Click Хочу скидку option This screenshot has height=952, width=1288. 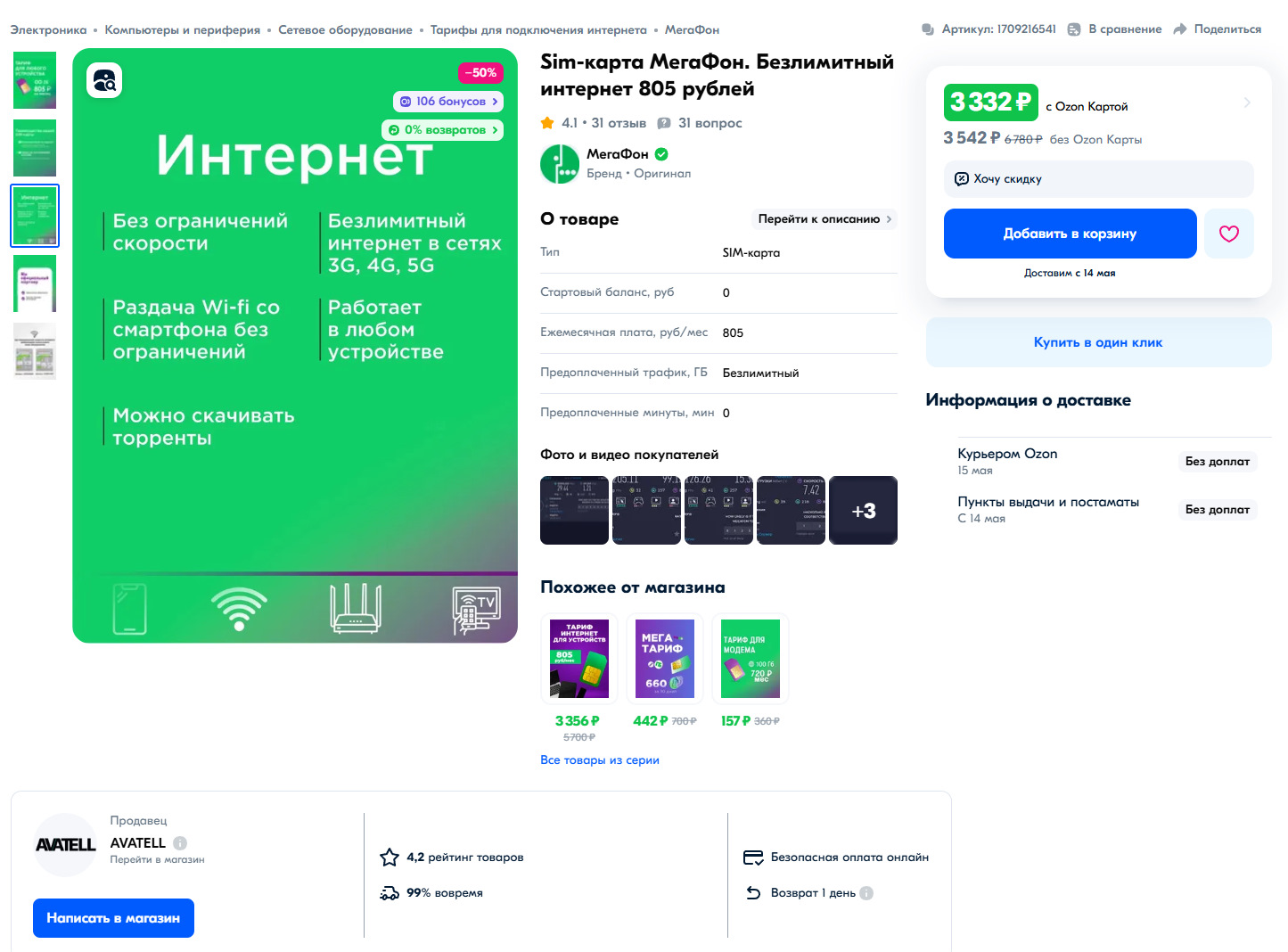pos(1098,179)
